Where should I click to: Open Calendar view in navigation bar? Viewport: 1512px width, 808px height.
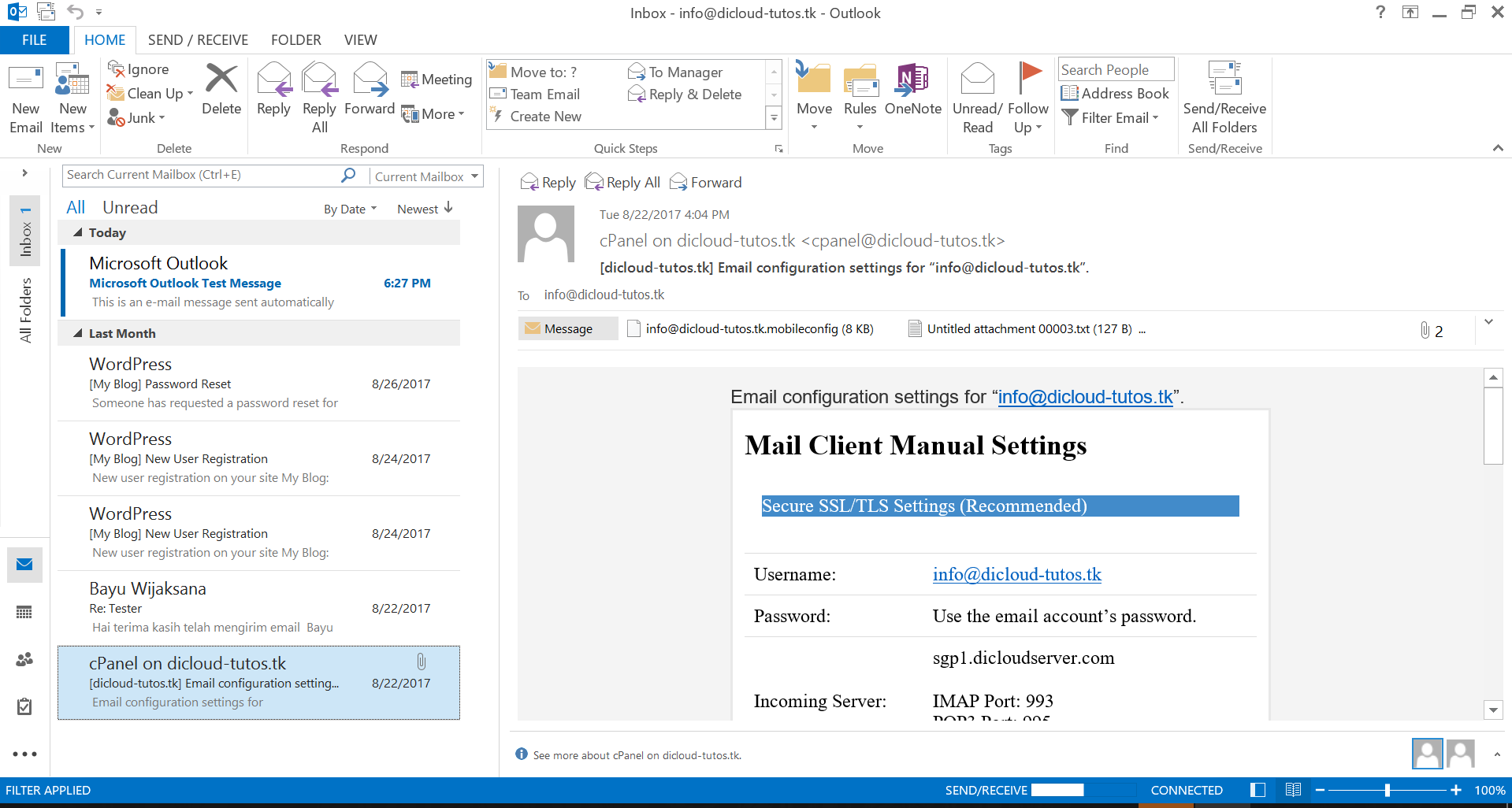pos(24,612)
